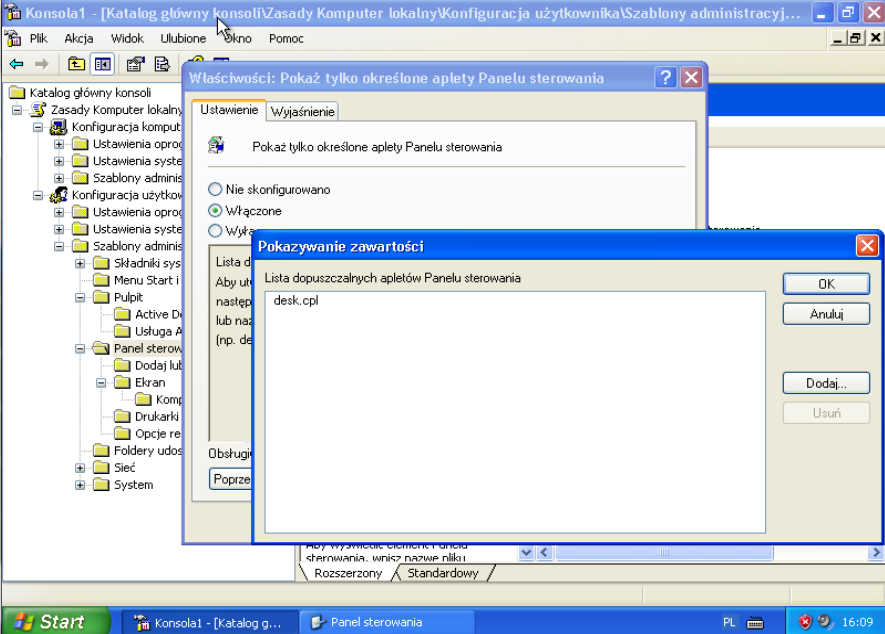Click the Properties toolbar icon
885x634 pixels.
tap(135, 64)
